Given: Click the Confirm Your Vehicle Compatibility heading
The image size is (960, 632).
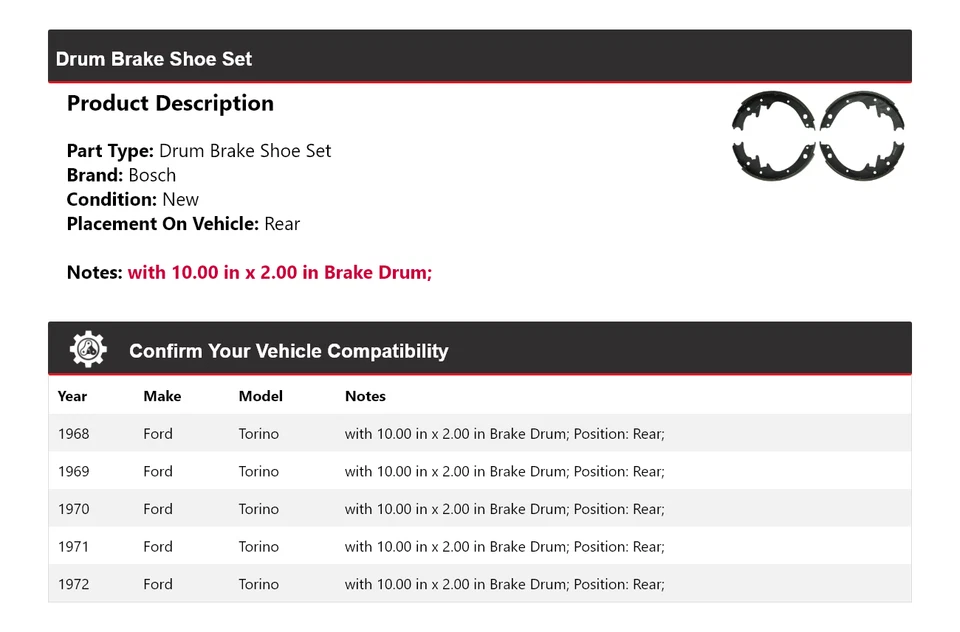Looking at the screenshot, I should (287, 350).
